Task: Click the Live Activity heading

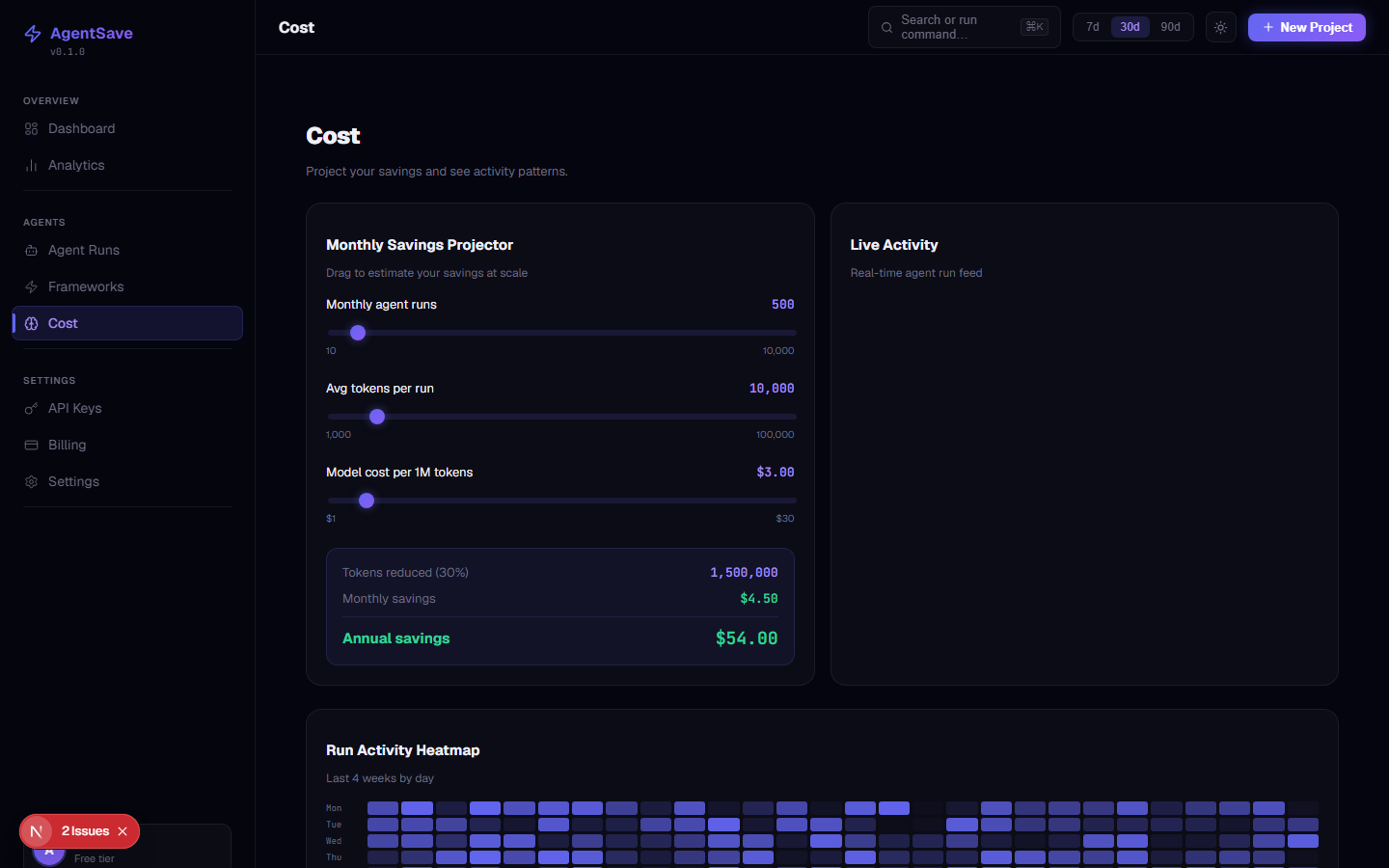Action: pyautogui.click(x=894, y=245)
